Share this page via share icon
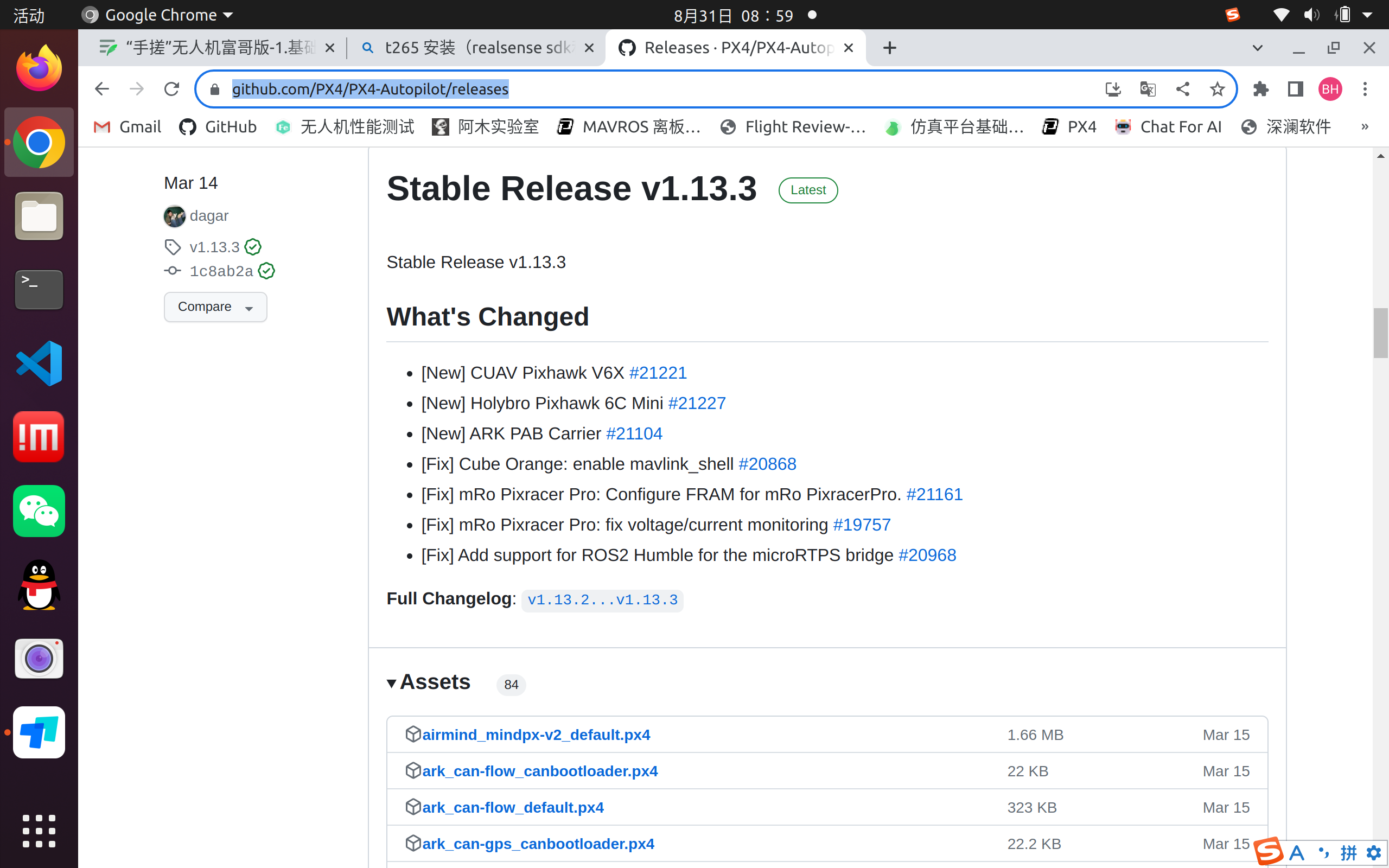The height and width of the screenshot is (868, 1389). [1182, 89]
